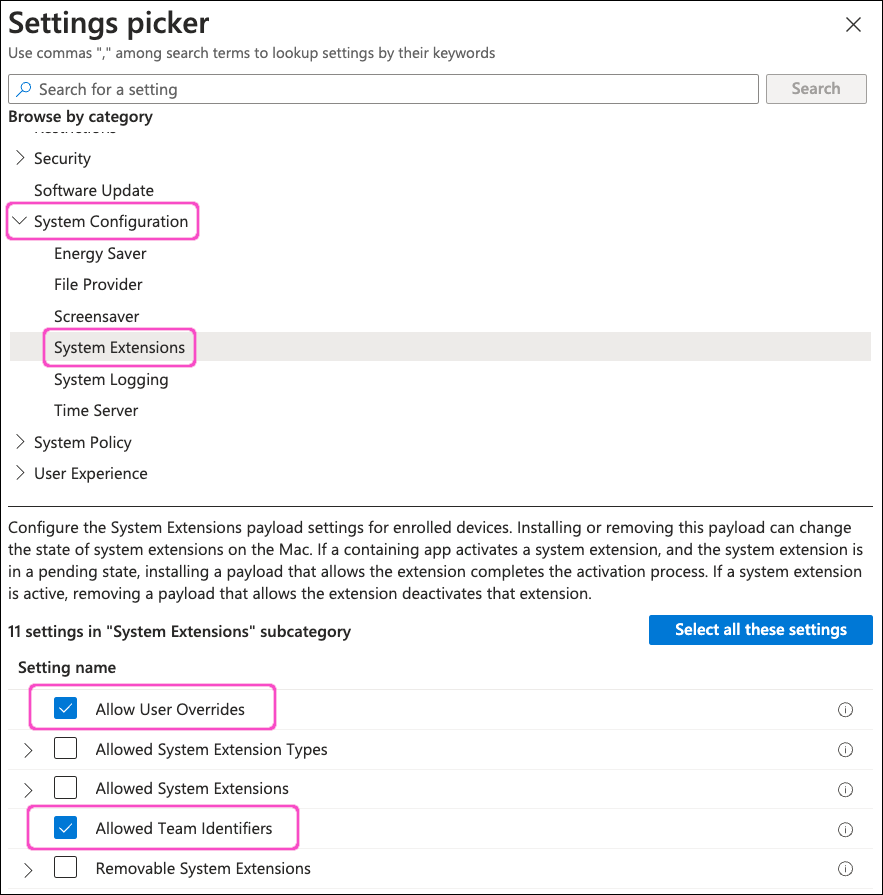The height and width of the screenshot is (895, 883).
Task: Uncheck Allowed Team Identifiers checkbox
Action: [66, 828]
